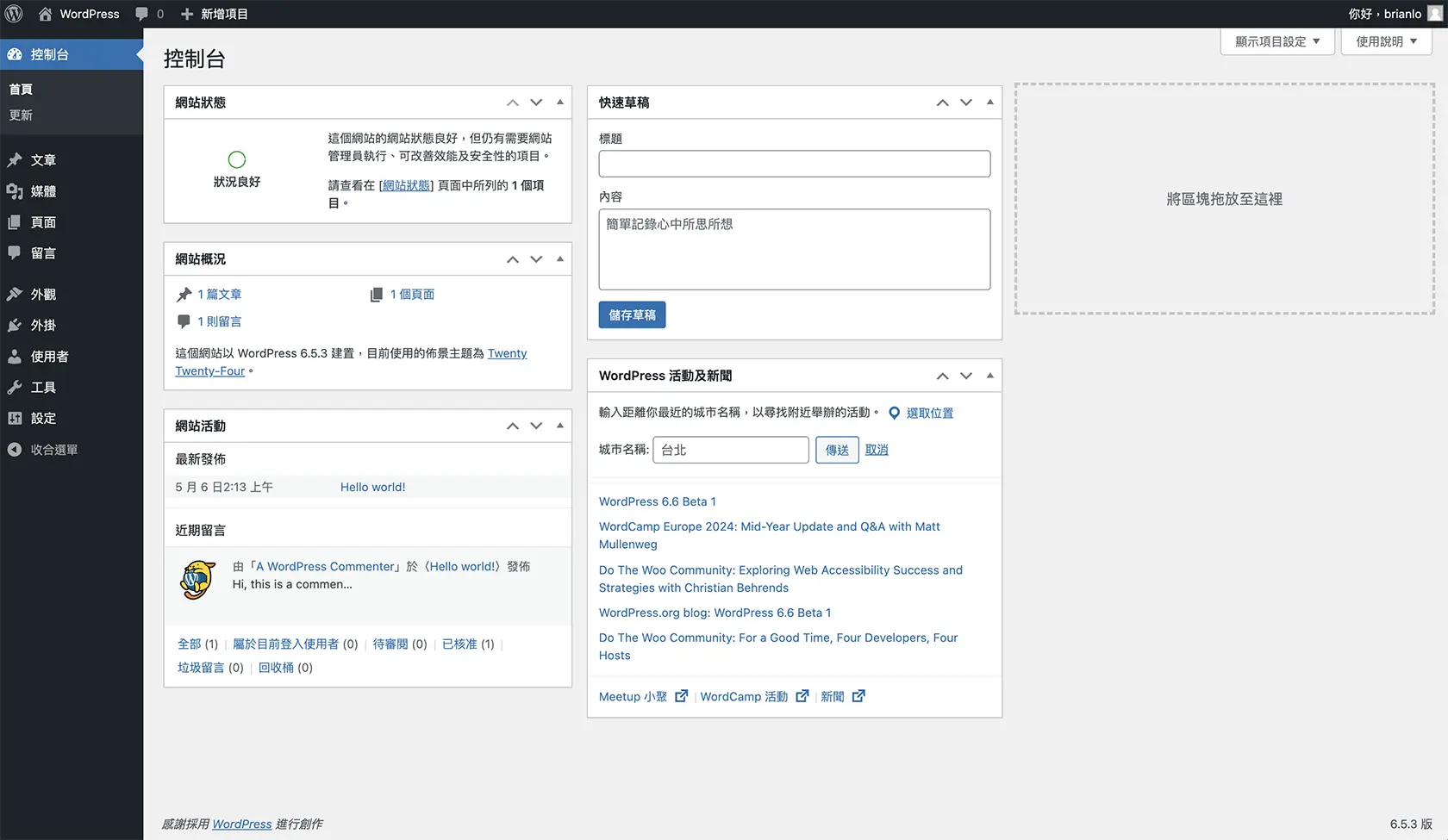Open the 顯示項目設定 dropdown
The width and height of the screenshot is (1448, 840).
(x=1277, y=41)
